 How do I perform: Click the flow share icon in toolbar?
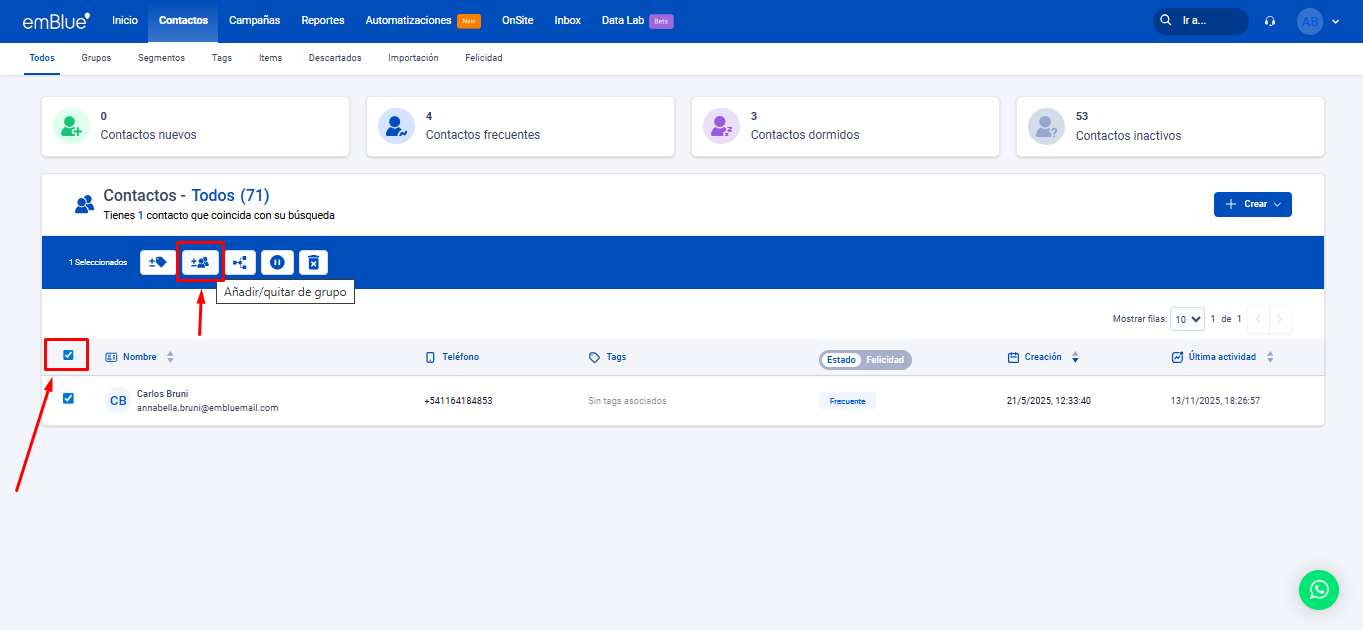239,262
